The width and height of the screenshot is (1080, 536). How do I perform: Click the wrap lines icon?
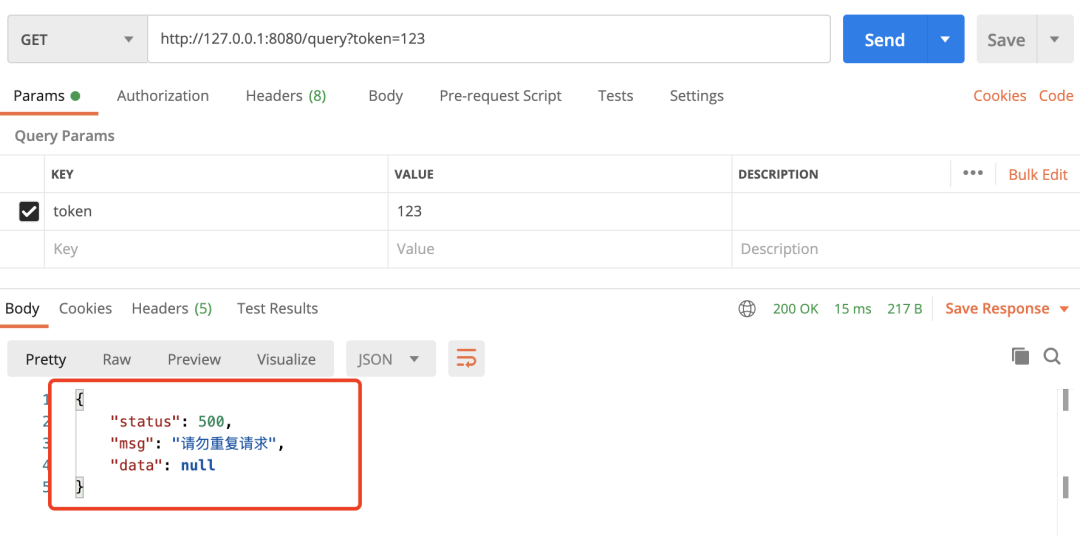[x=466, y=358]
